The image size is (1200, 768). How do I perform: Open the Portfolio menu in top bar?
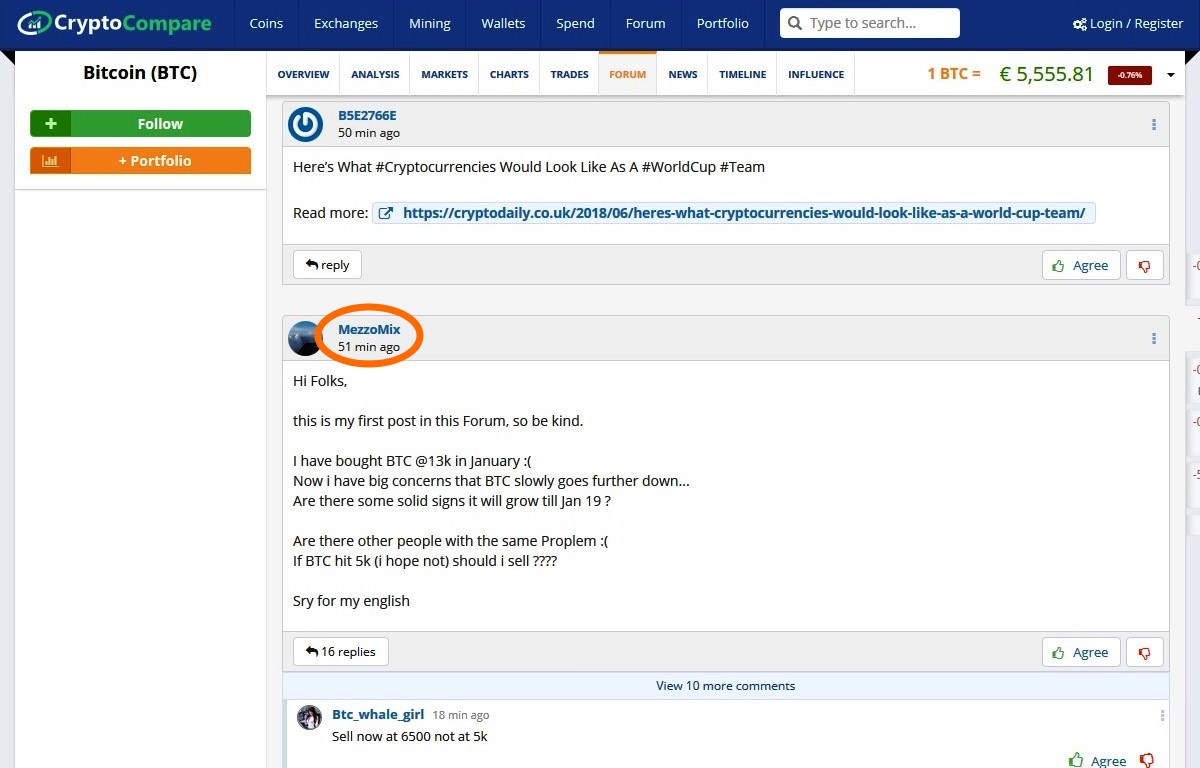point(723,24)
